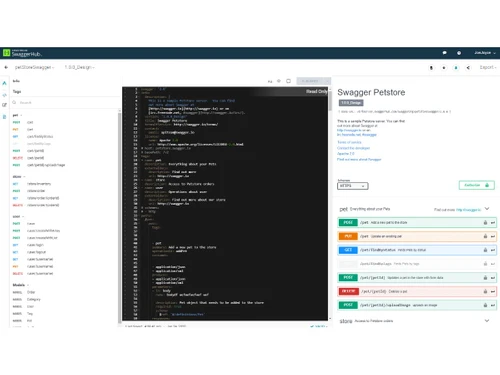Screen dimensions: 500x375
Task: Click the jump arrow icon on POST /pet row
Action: [493, 223]
